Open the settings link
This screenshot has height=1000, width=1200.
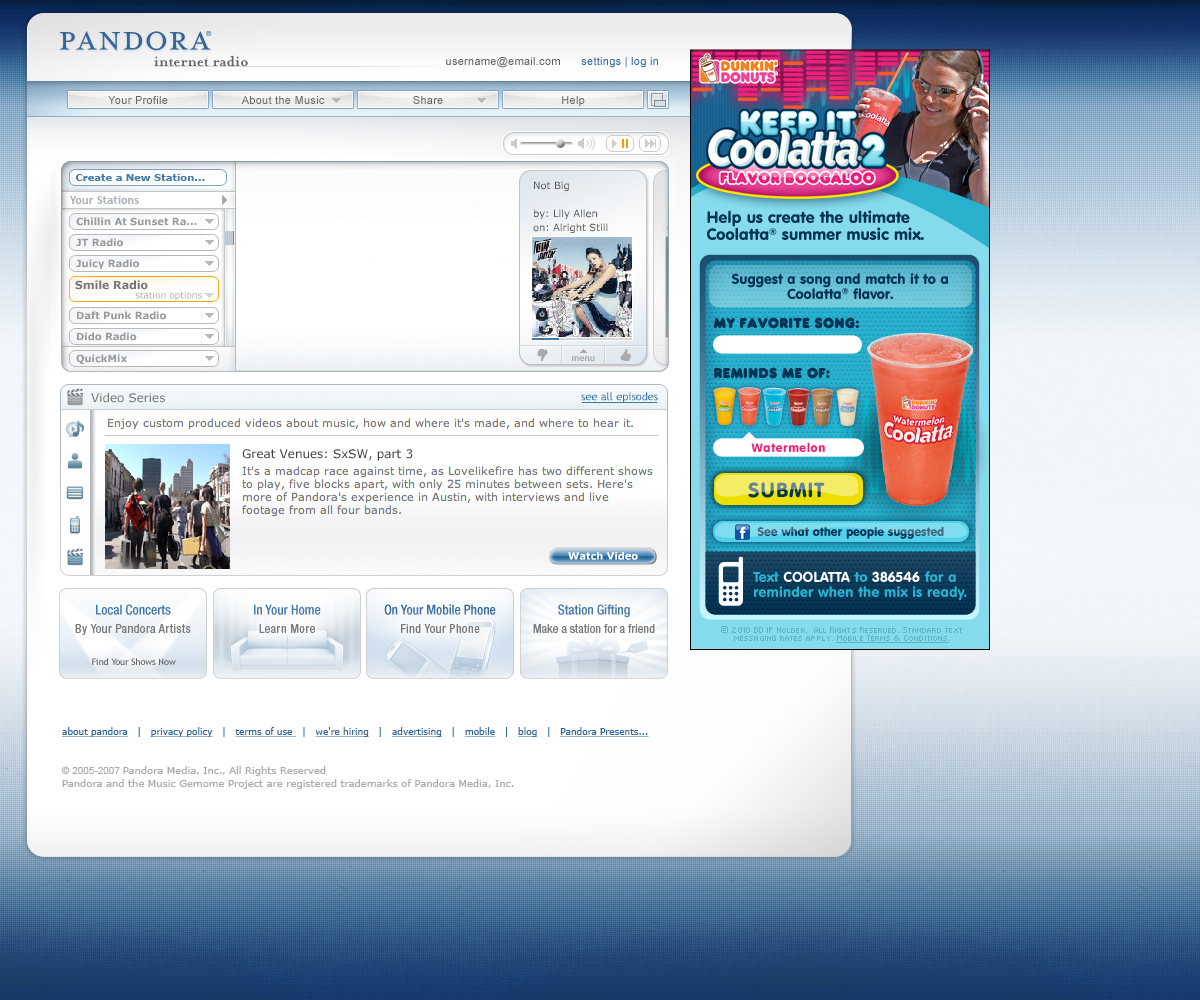click(x=601, y=61)
